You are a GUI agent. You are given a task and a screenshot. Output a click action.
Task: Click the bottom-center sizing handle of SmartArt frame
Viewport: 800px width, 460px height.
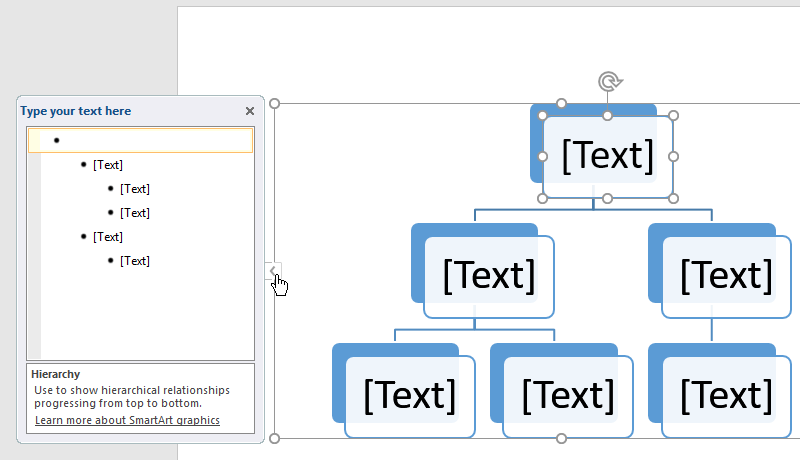[x=561, y=438]
